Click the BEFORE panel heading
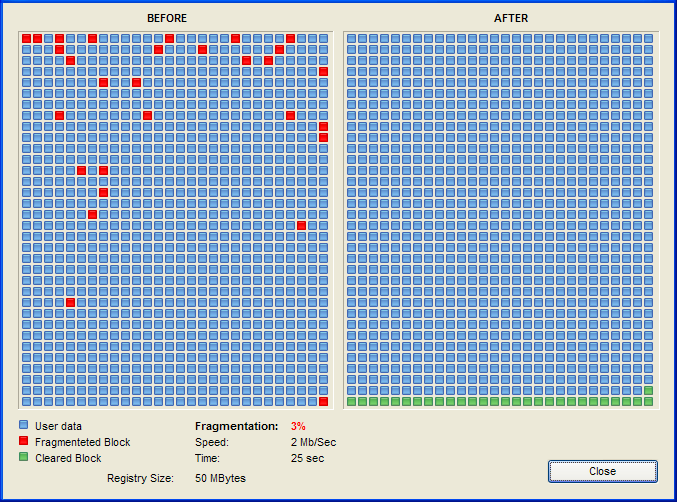 click(x=167, y=18)
